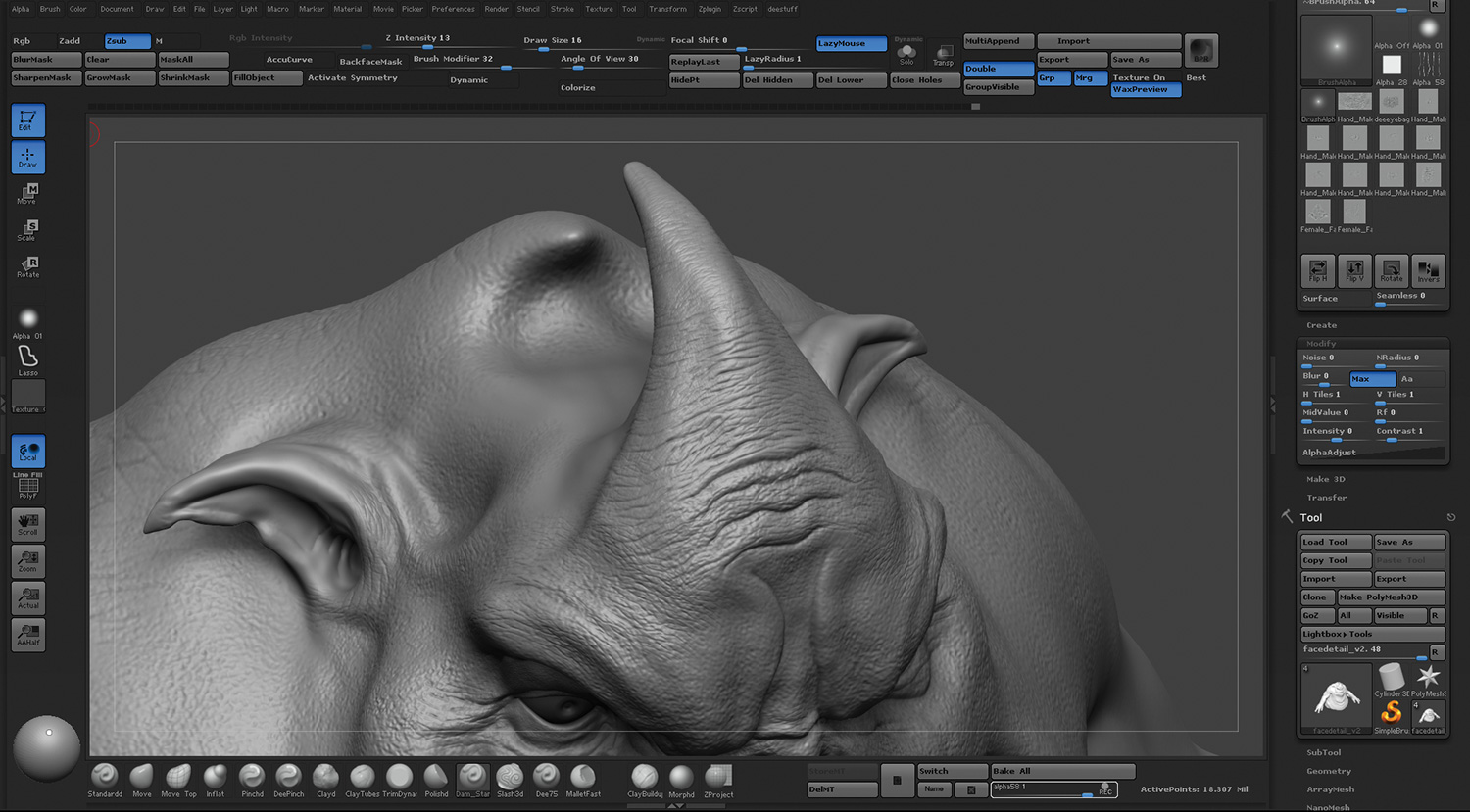Choose the ZProject brush
This screenshot has height=812, width=1470.
point(718,781)
